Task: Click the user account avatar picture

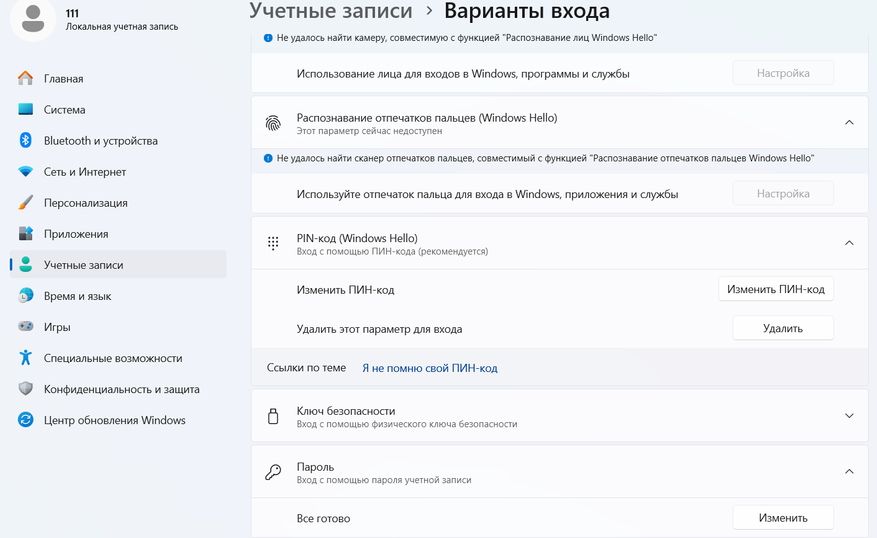Action: click(x=33, y=19)
